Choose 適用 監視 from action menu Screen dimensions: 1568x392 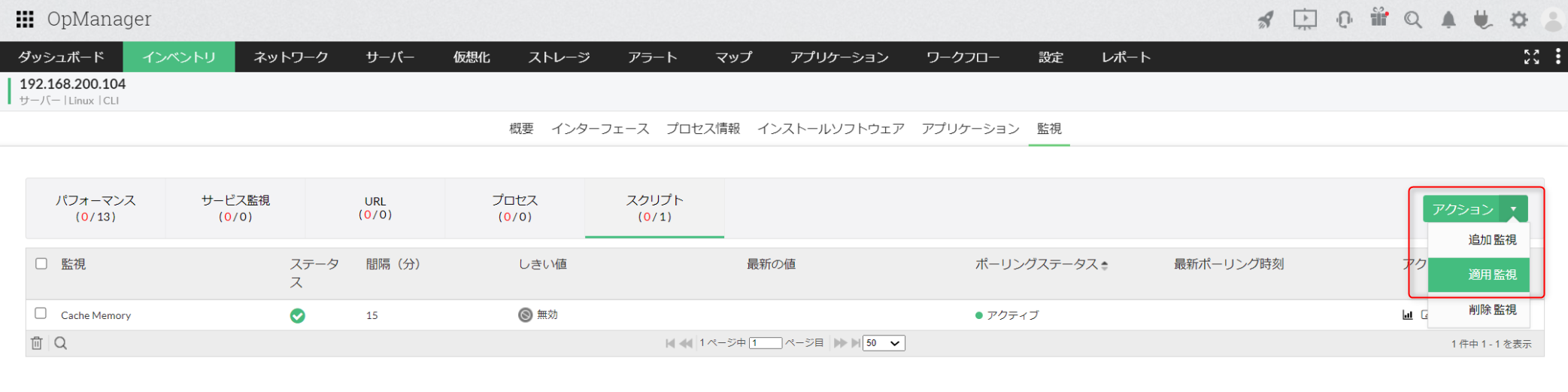click(1479, 275)
